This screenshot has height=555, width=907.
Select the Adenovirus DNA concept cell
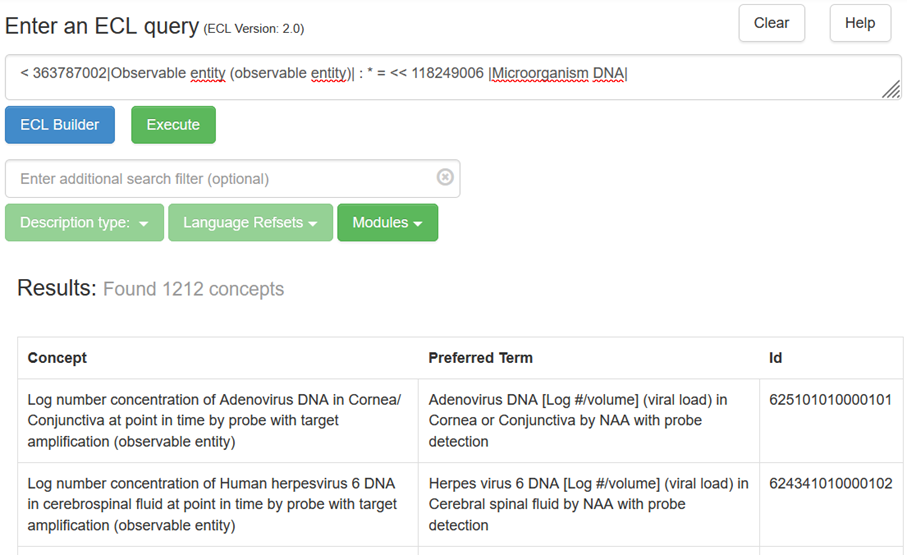coord(215,420)
